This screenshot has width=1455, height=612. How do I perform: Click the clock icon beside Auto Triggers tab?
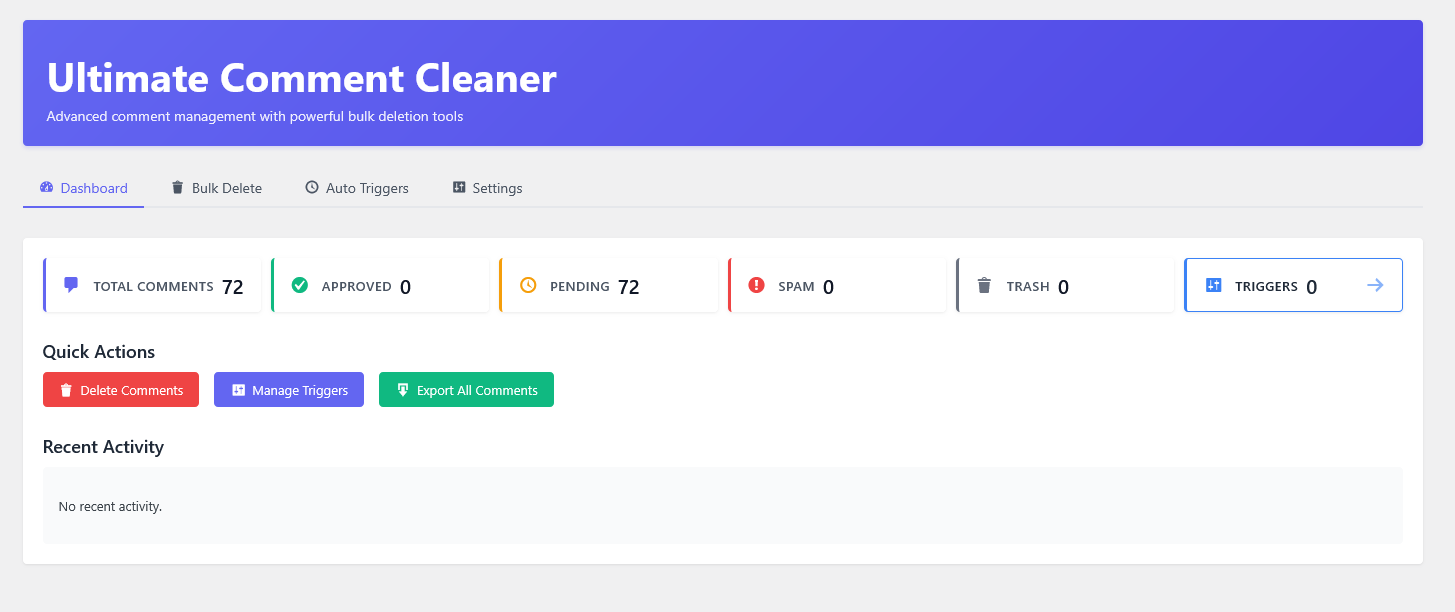(311, 187)
